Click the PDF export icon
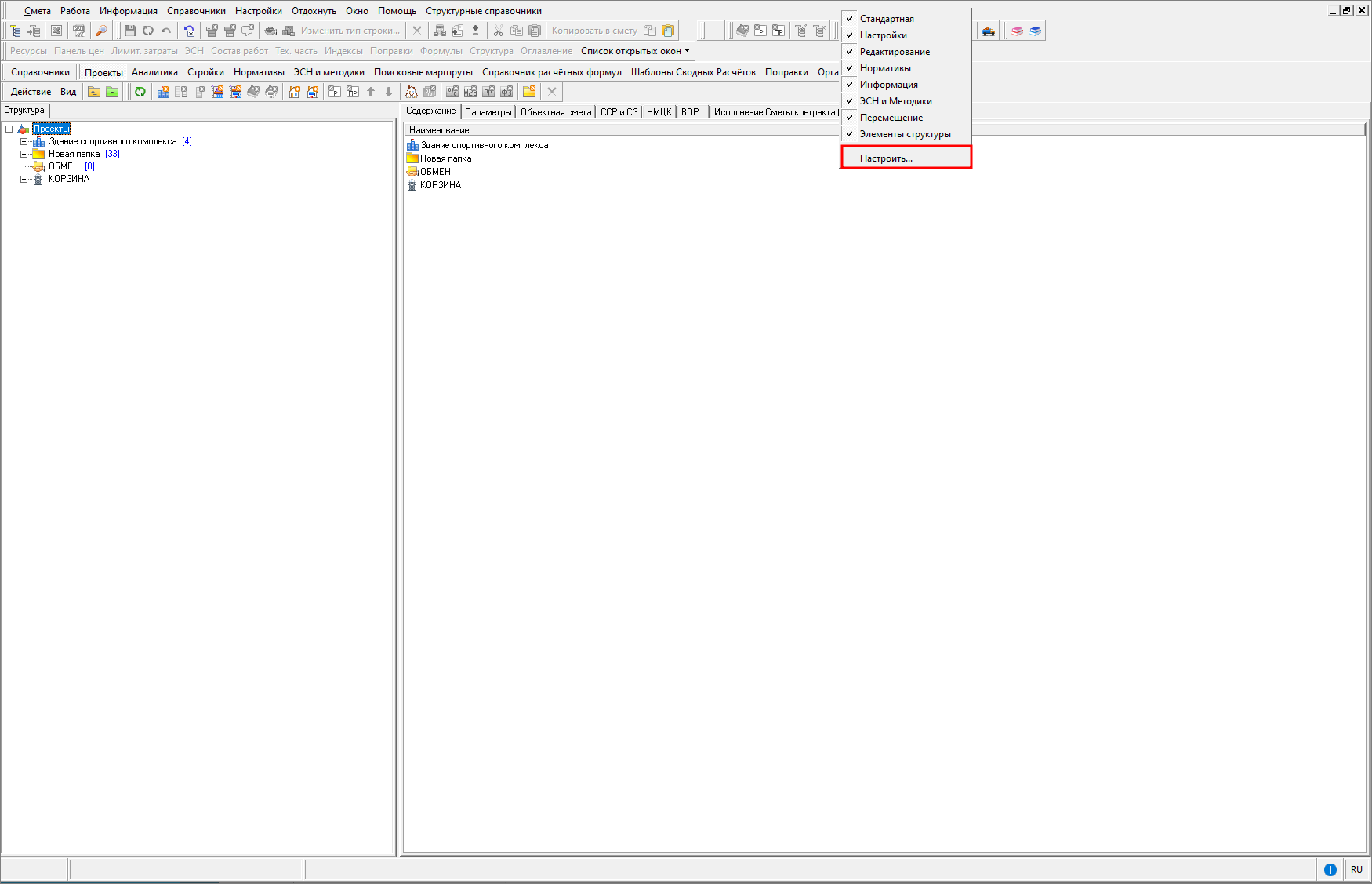Screen dimensions: 1372x884 [79, 31]
